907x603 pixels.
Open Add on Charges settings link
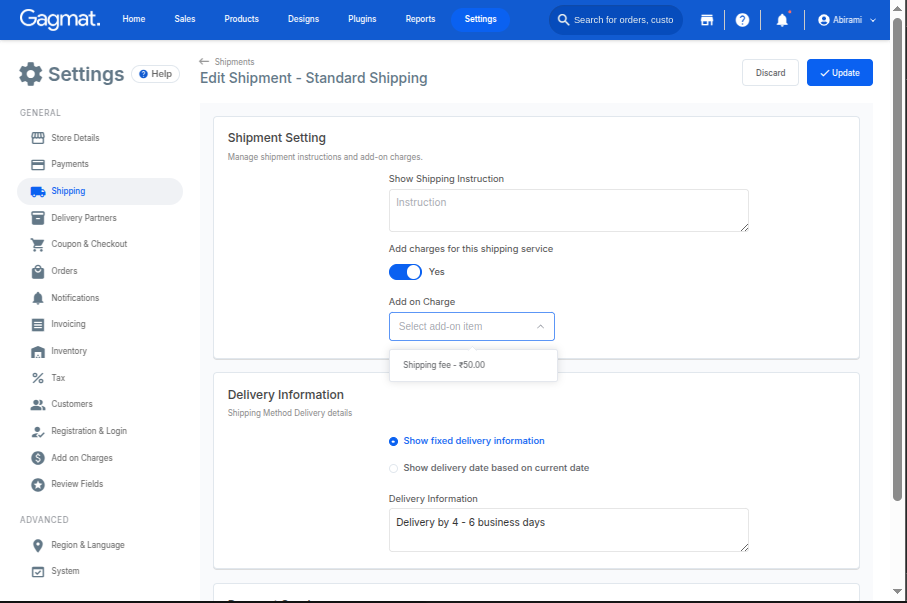(x=82, y=458)
